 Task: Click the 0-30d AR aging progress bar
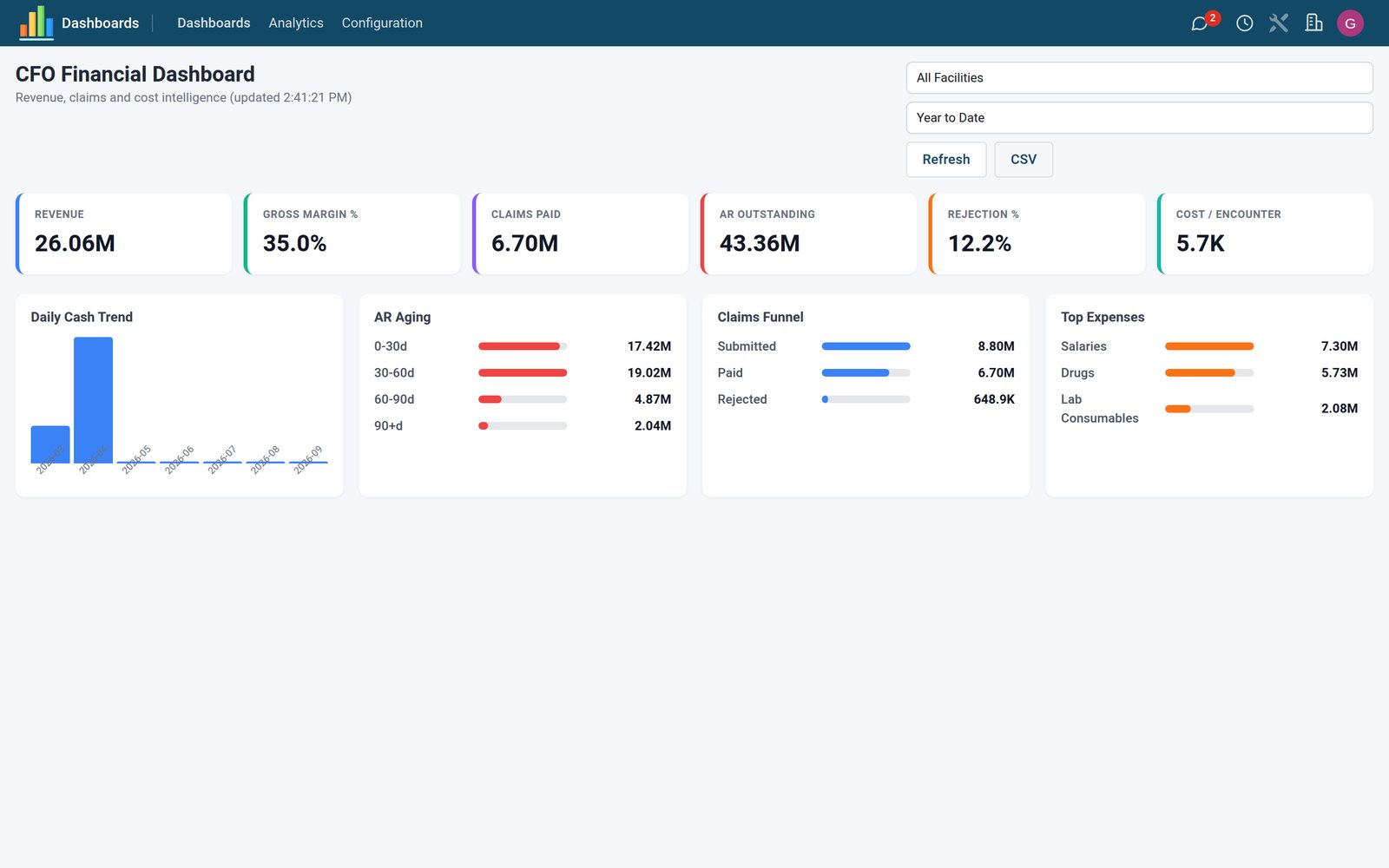[523, 346]
